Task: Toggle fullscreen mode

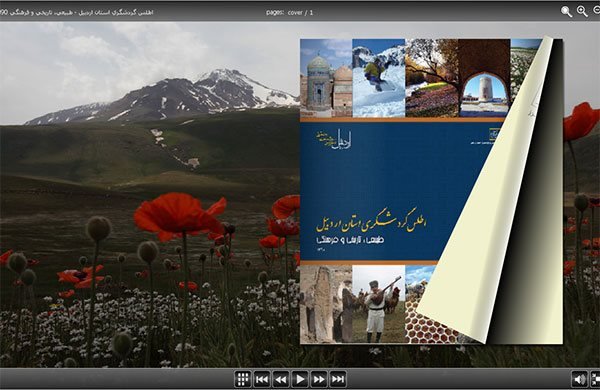Action: [x=595, y=379]
